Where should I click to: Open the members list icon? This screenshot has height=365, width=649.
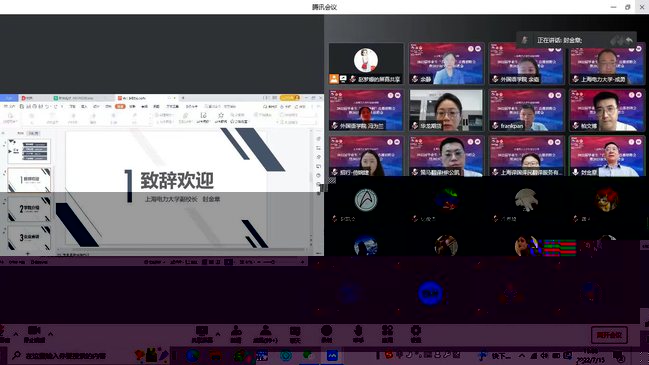[265, 334]
